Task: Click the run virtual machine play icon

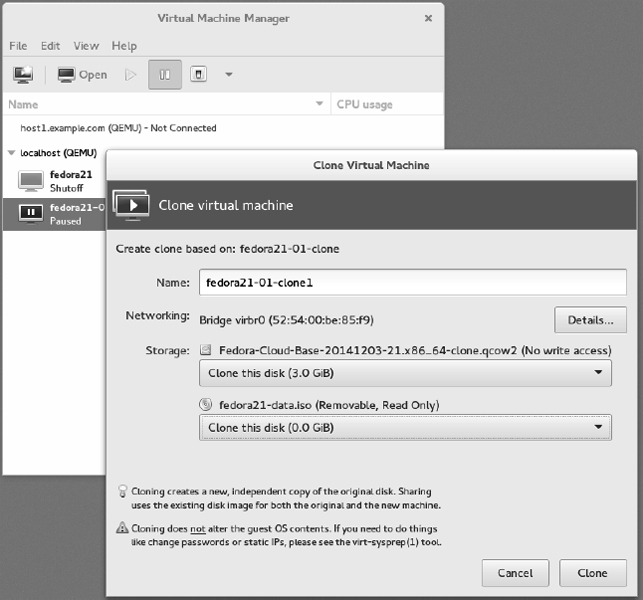Action: 130,75
